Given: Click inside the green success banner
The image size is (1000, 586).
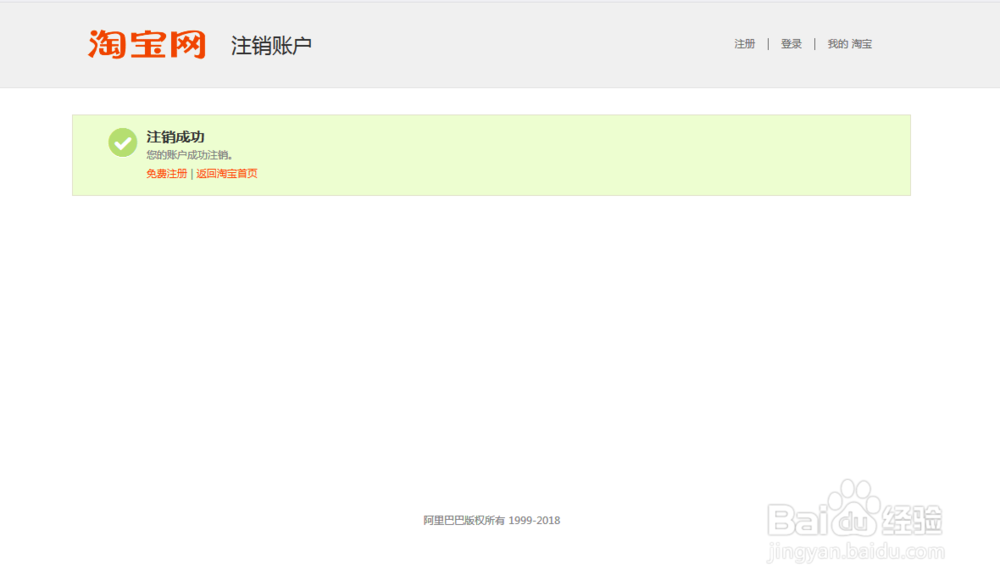Looking at the screenshot, I should pos(500,155).
